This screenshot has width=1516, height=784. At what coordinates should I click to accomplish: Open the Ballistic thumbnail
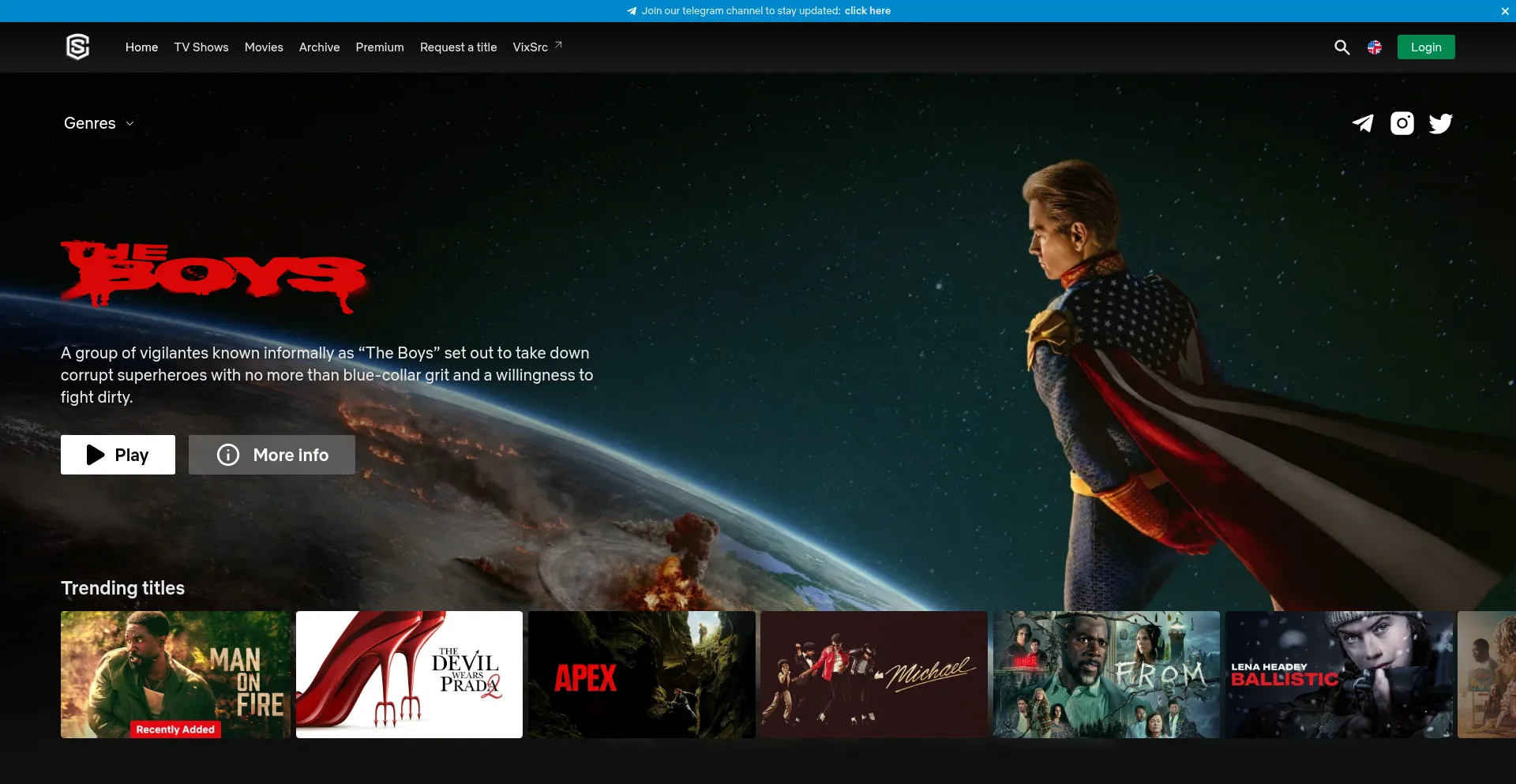click(x=1339, y=675)
